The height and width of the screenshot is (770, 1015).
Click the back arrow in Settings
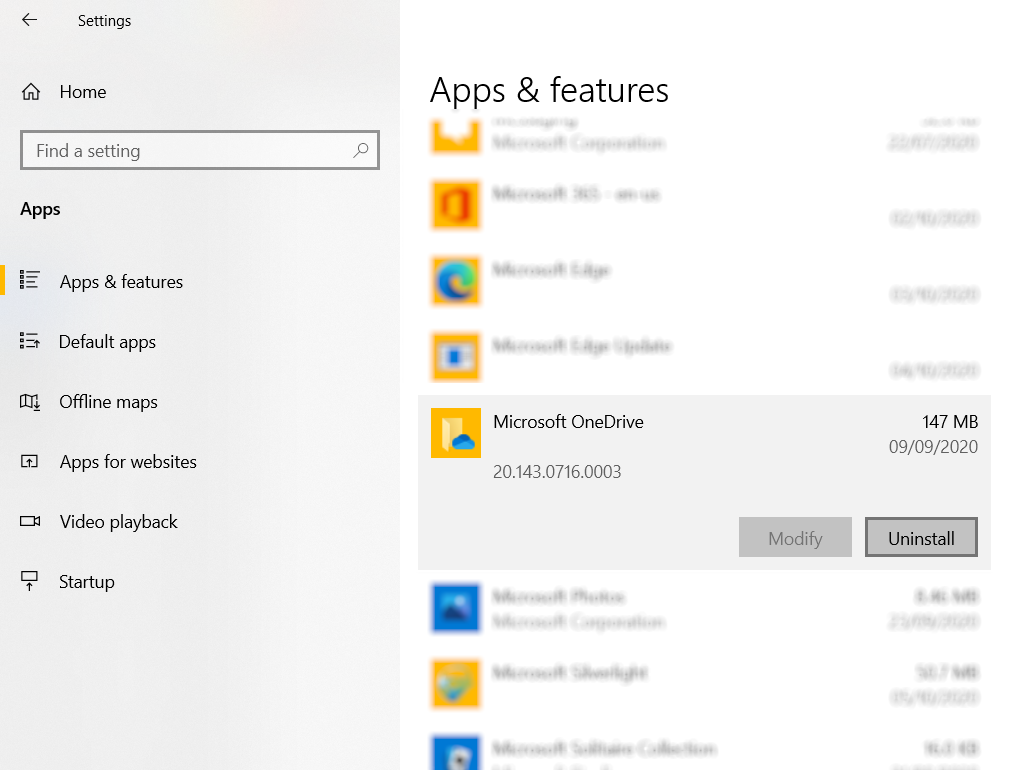(27, 20)
